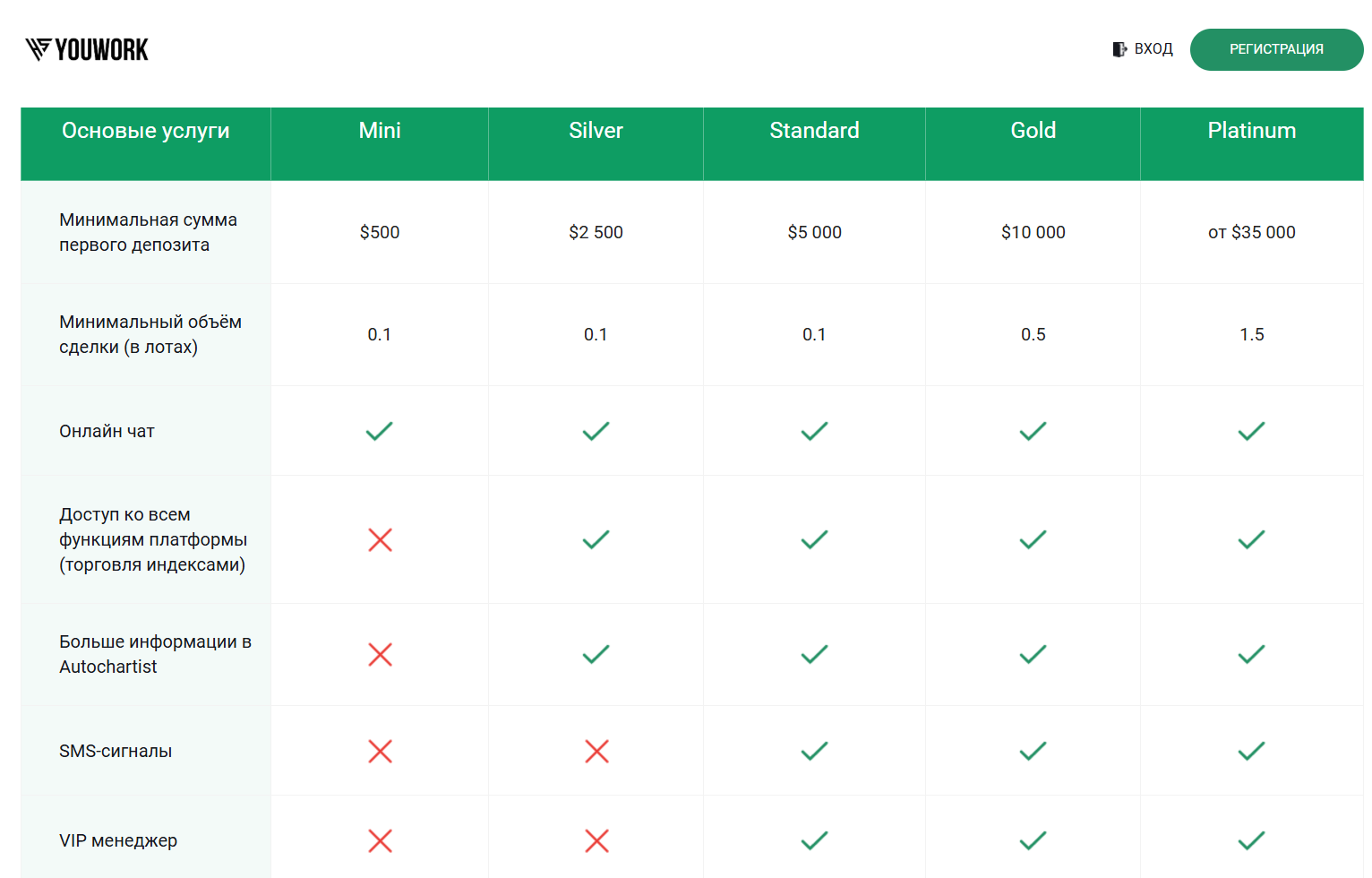This screenshot has height=878, width=1372.
Task: Click the Silver 0.1 minimum lot value
Action: point(596,334)
